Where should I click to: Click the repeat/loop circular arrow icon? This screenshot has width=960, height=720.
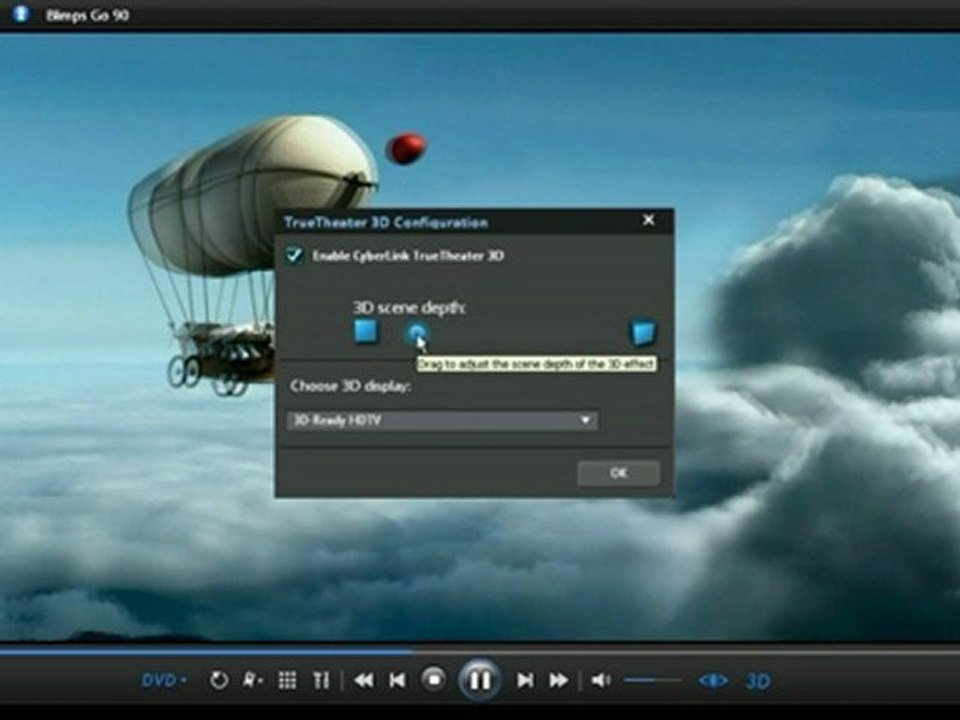click(219, 680)
